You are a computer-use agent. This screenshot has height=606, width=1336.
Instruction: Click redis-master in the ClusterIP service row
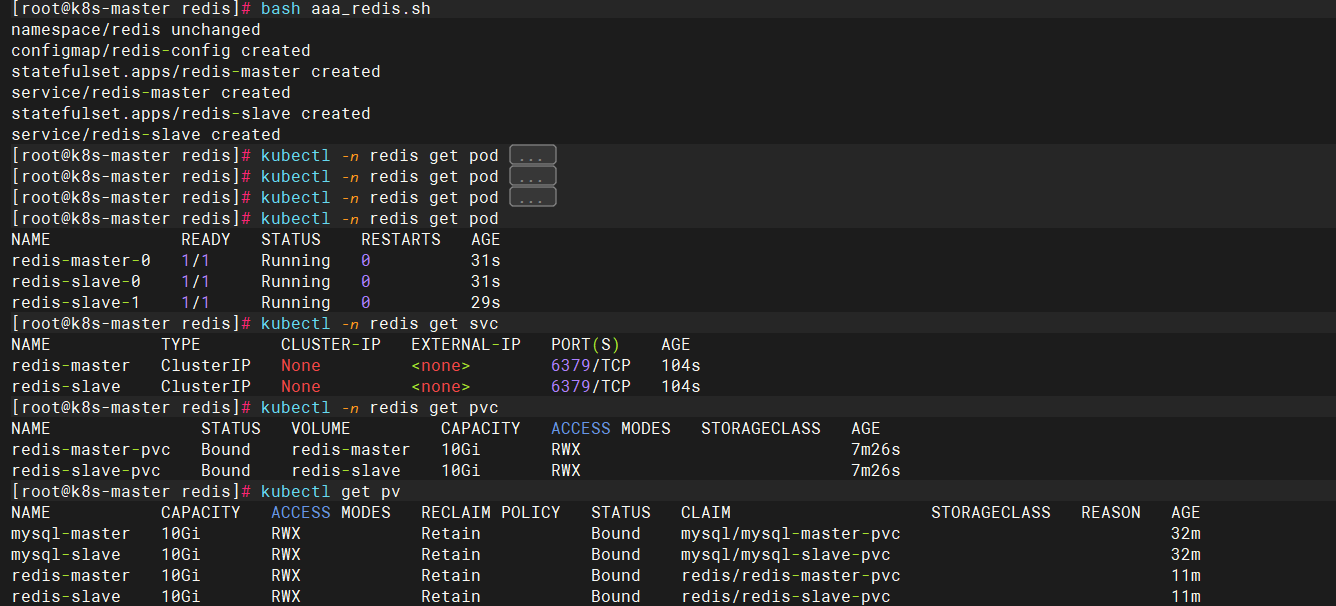(x=71, y=365)
